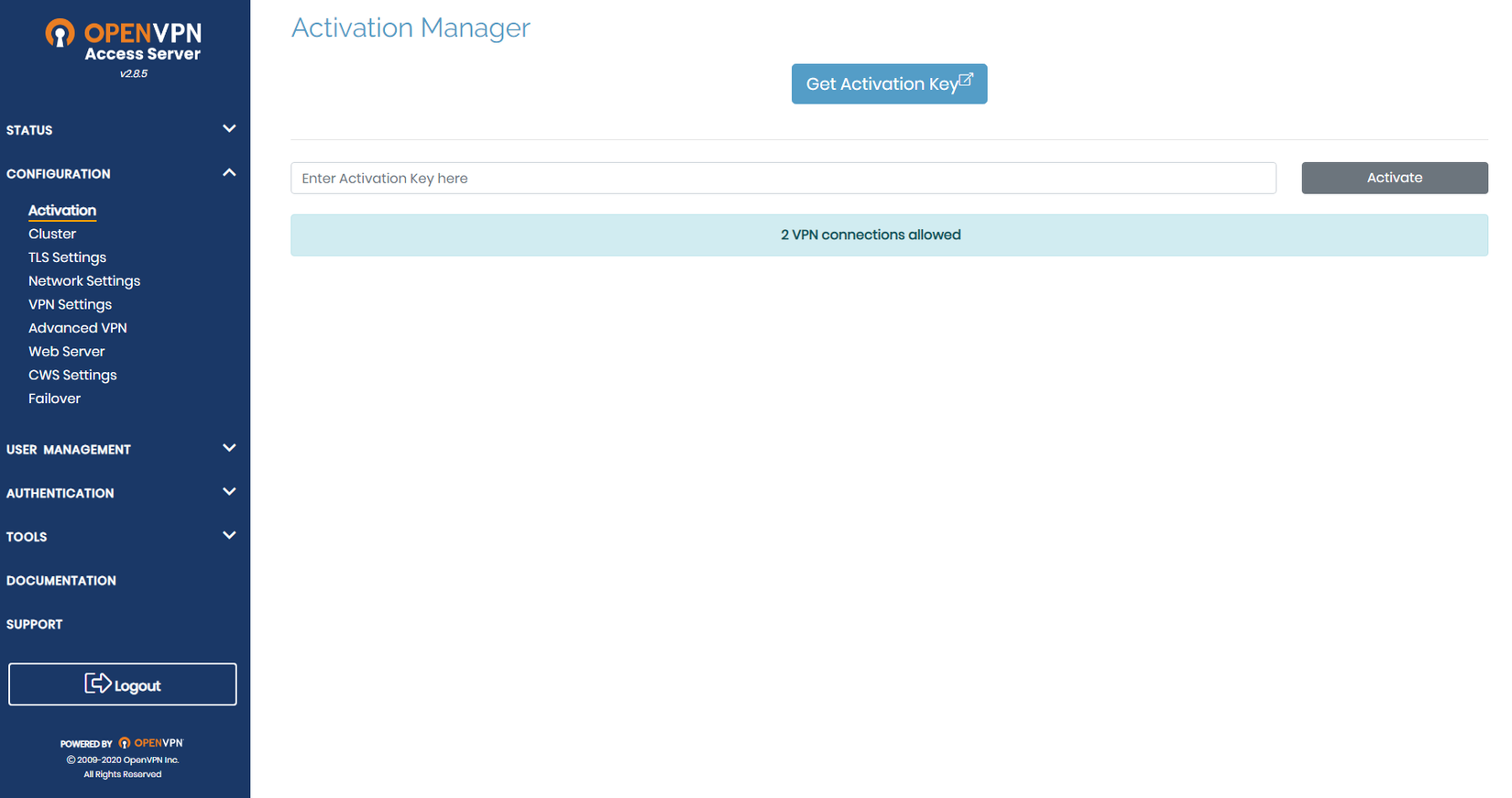Open the Documentation page

pos(61,581)
